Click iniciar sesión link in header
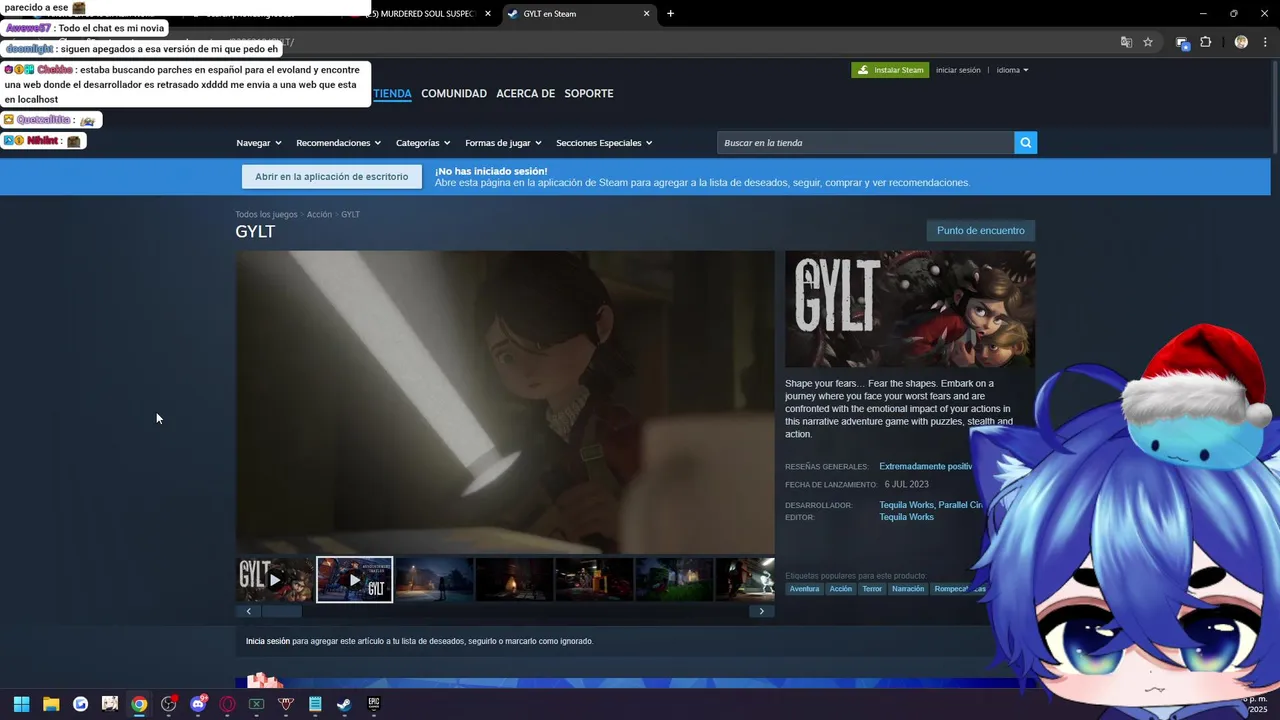The height and width of the screenshot is (720, 1280). 958,70
